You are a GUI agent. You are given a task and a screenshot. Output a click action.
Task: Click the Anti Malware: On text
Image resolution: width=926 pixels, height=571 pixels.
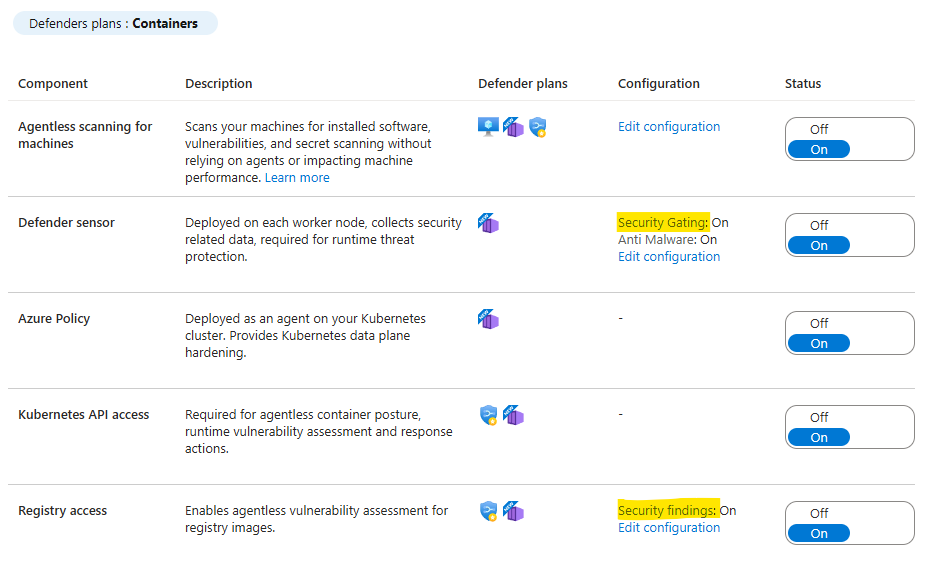click(667, 240)
